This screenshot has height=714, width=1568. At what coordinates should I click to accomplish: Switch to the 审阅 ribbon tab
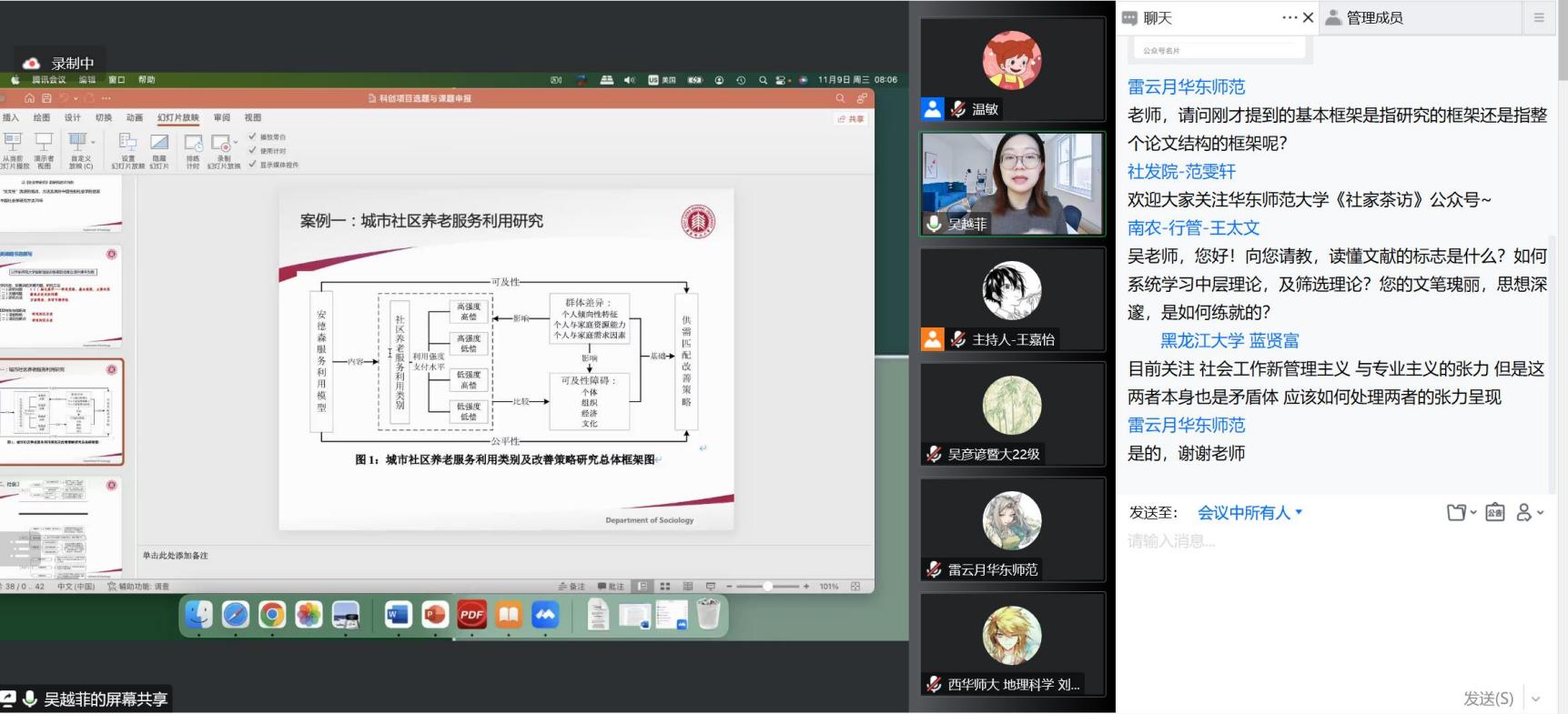pos(221,117)
